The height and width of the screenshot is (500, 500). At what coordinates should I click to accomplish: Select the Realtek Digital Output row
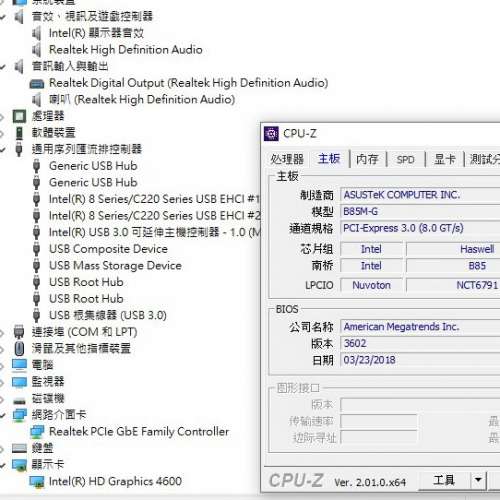pyautogui.click(x=188, y=83)
